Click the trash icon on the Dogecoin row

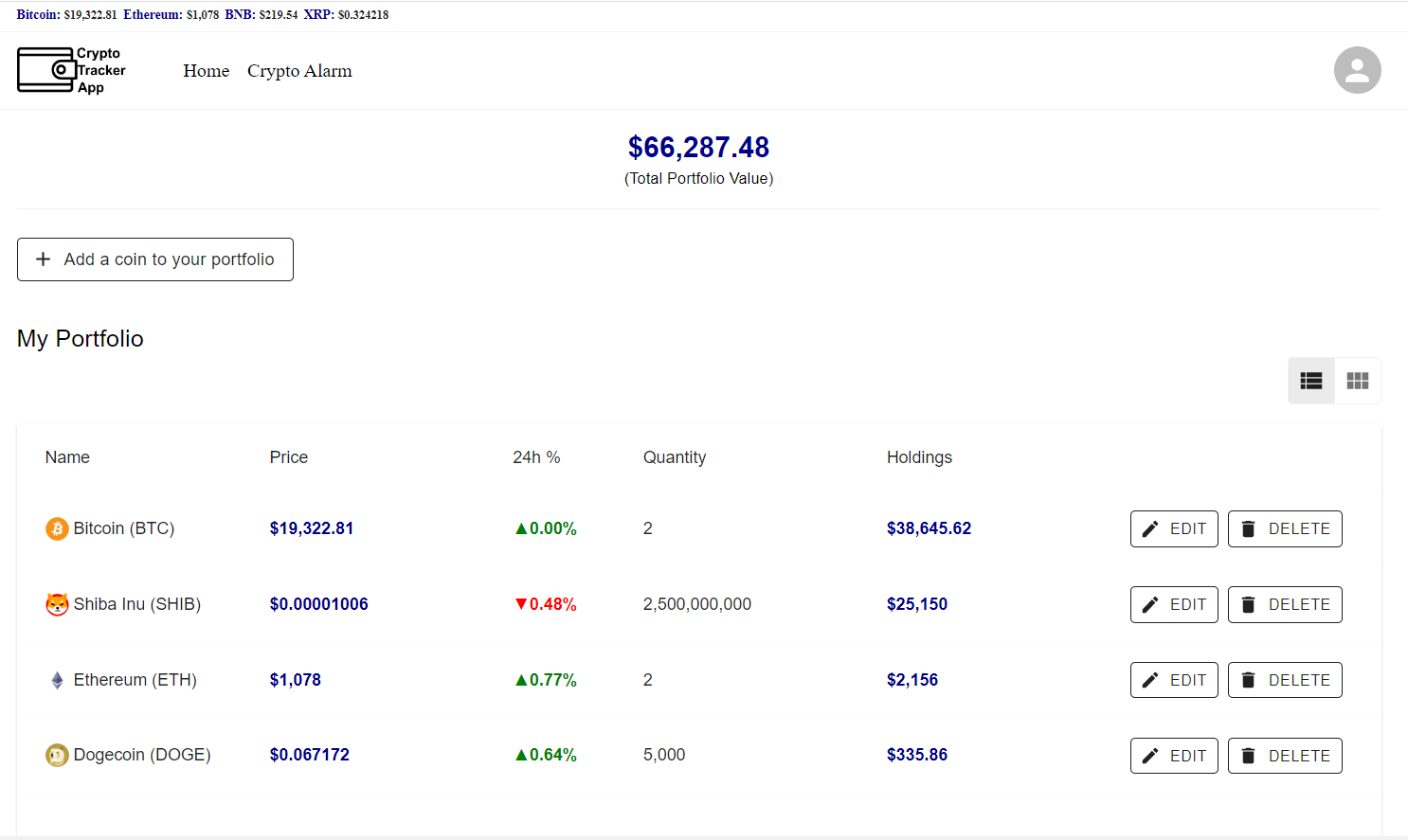coord(1248,755)
